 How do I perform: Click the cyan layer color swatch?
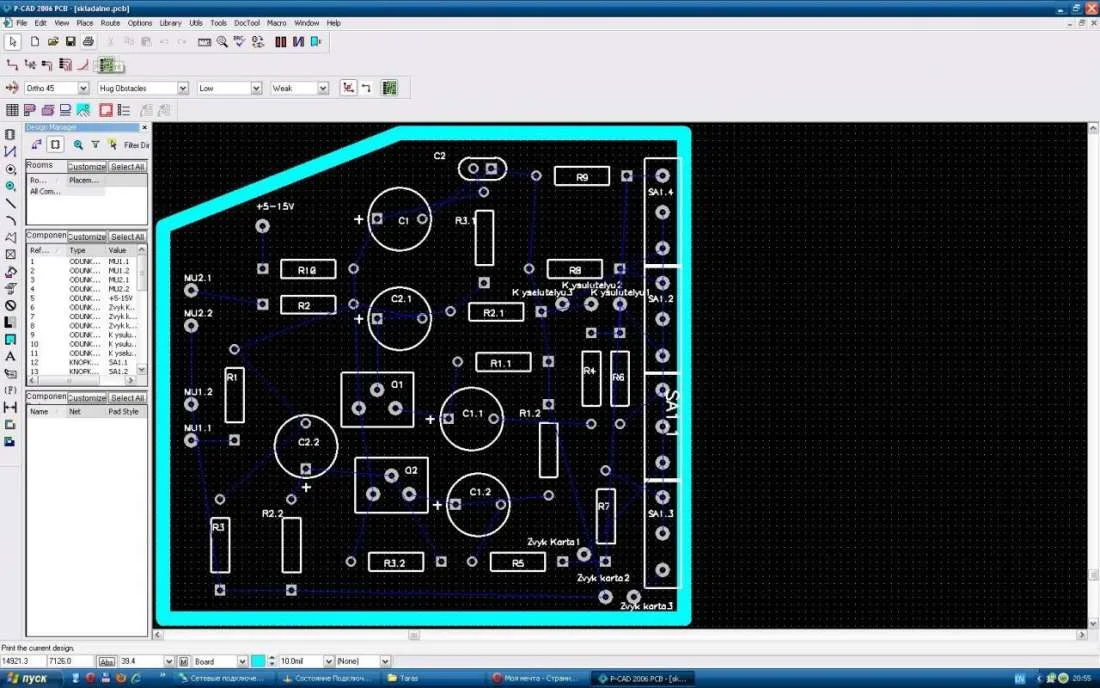click(x=258, y=661)
